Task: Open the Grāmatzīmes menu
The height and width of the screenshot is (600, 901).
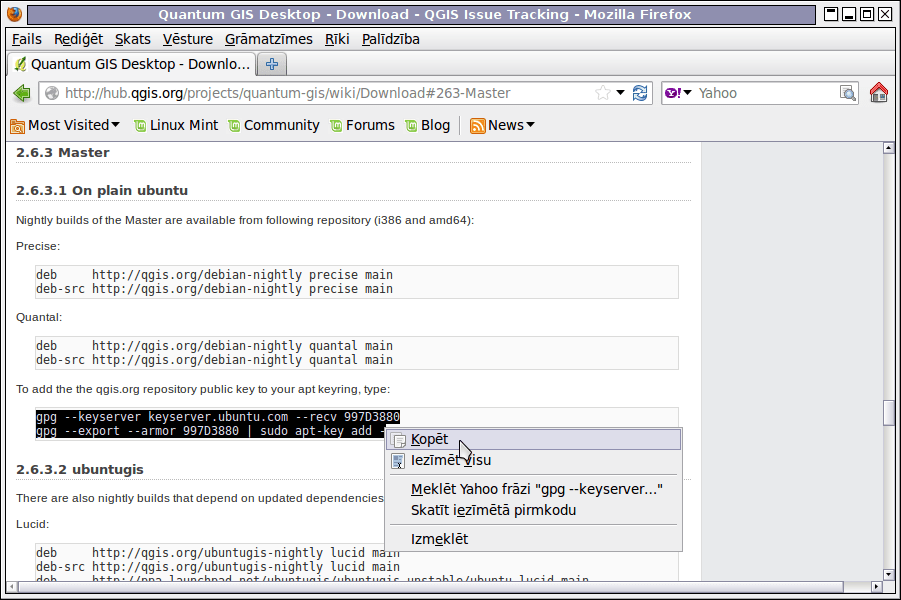Action: pyautogui.click(x=268, y=39)
